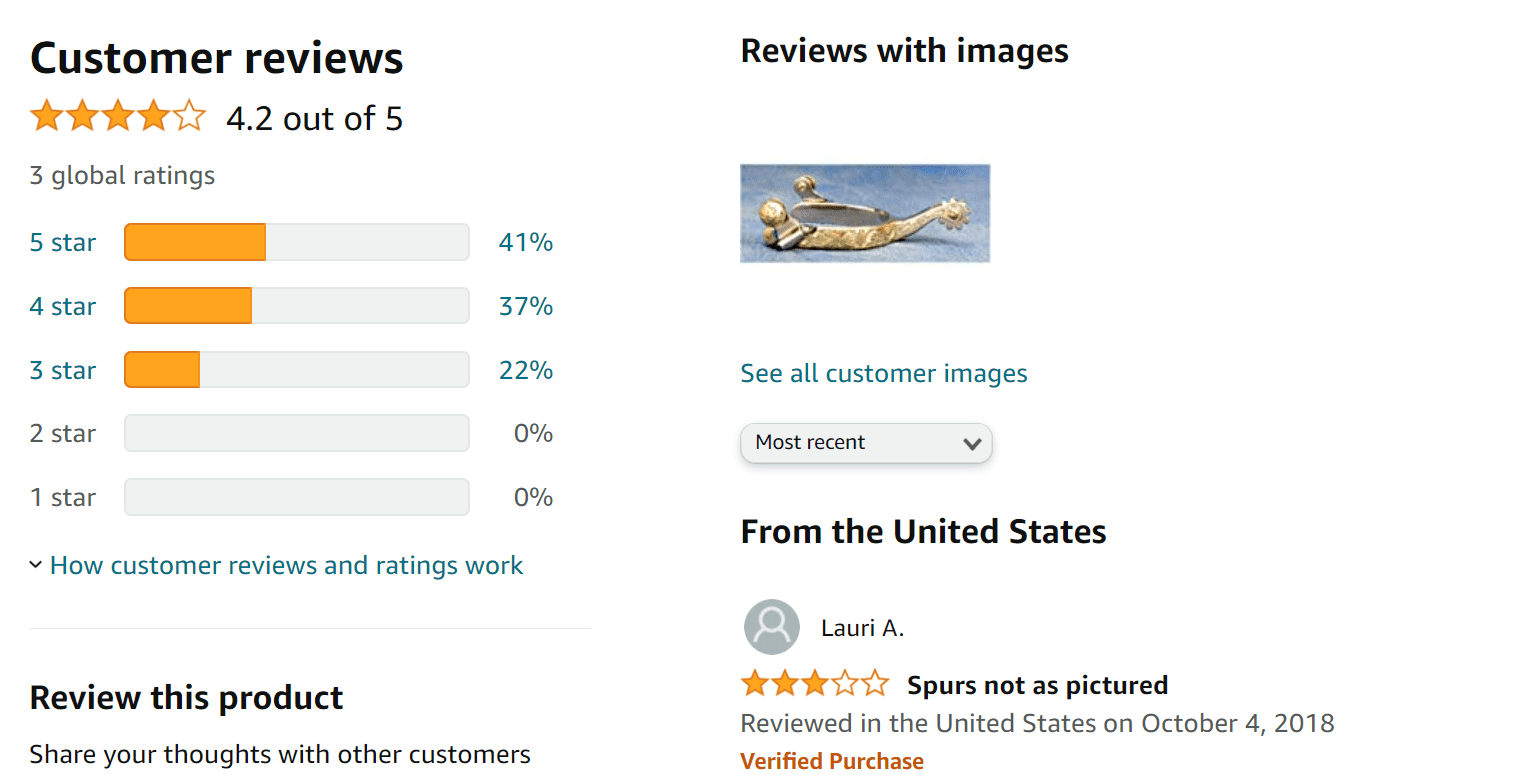Click the 41% percentage link
Viewport: 1540px width, 775px height.
(526, 243)
